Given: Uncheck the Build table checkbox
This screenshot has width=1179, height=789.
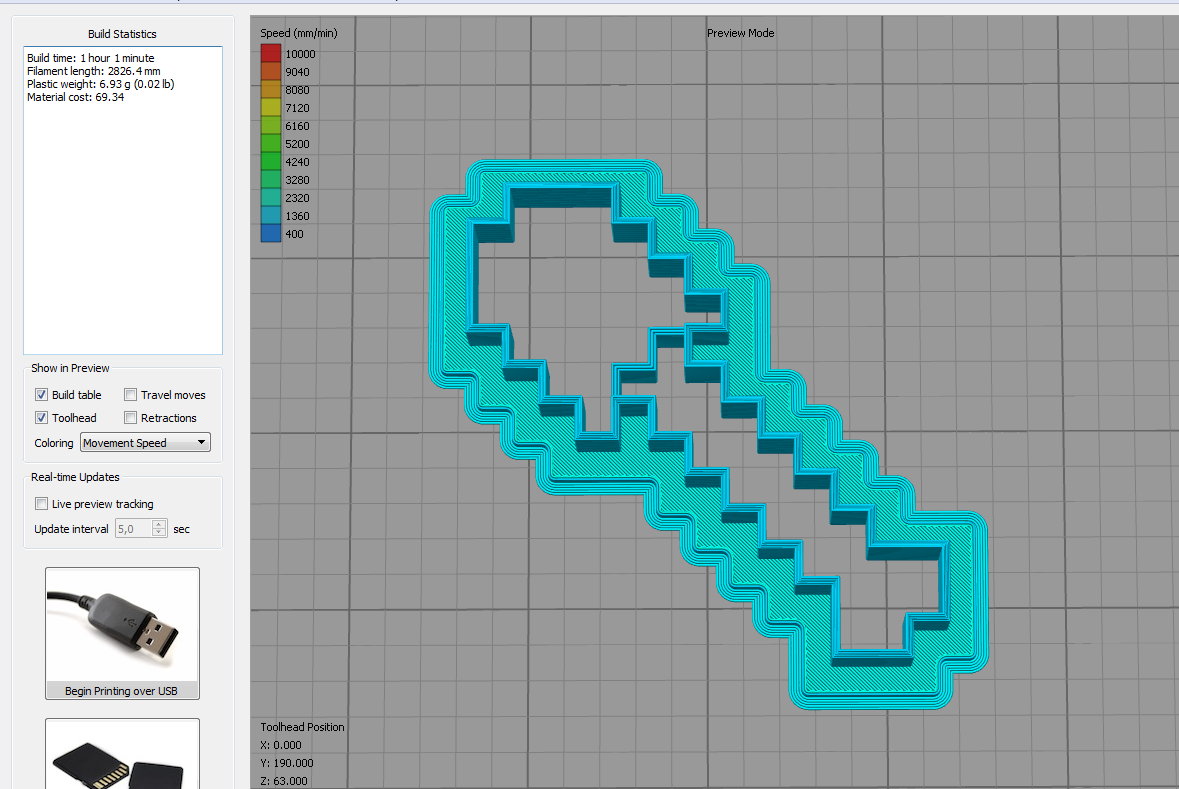Looking at the screenshot, I should click(x=41, y=395).
